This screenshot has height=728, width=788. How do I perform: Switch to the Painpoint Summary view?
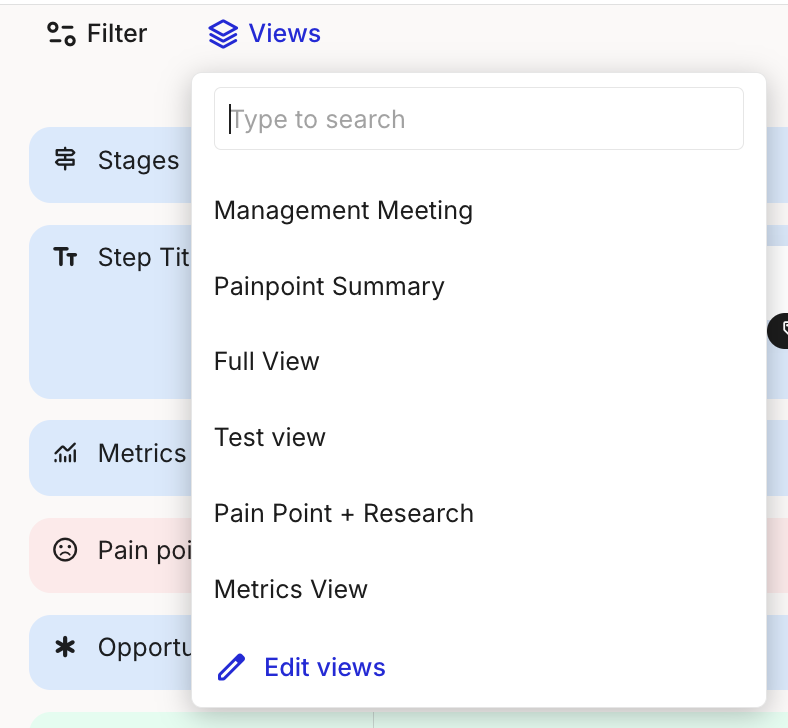329,286
